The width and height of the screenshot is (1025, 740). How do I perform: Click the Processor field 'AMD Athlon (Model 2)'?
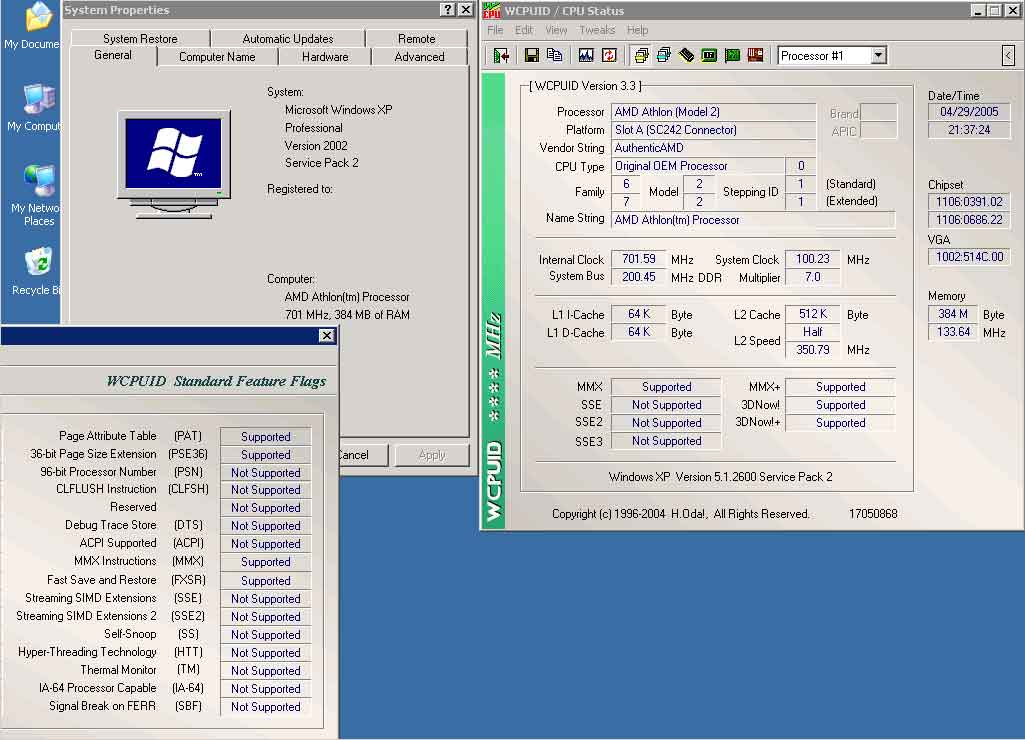713,112
